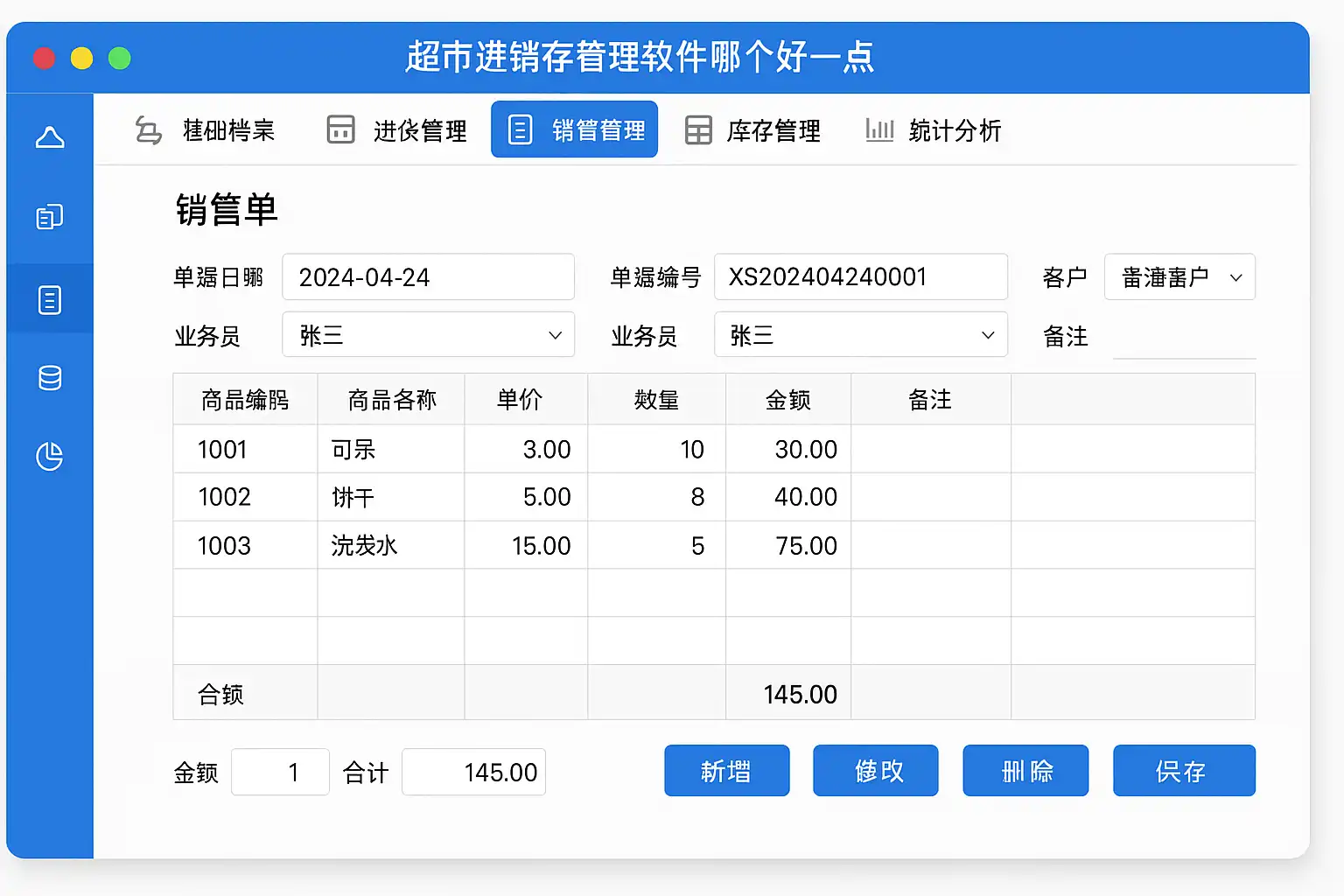Open the copy documents sidebar icon
Image resolution: width=1344 pixels, height=896 pixels.
(50, 216)
